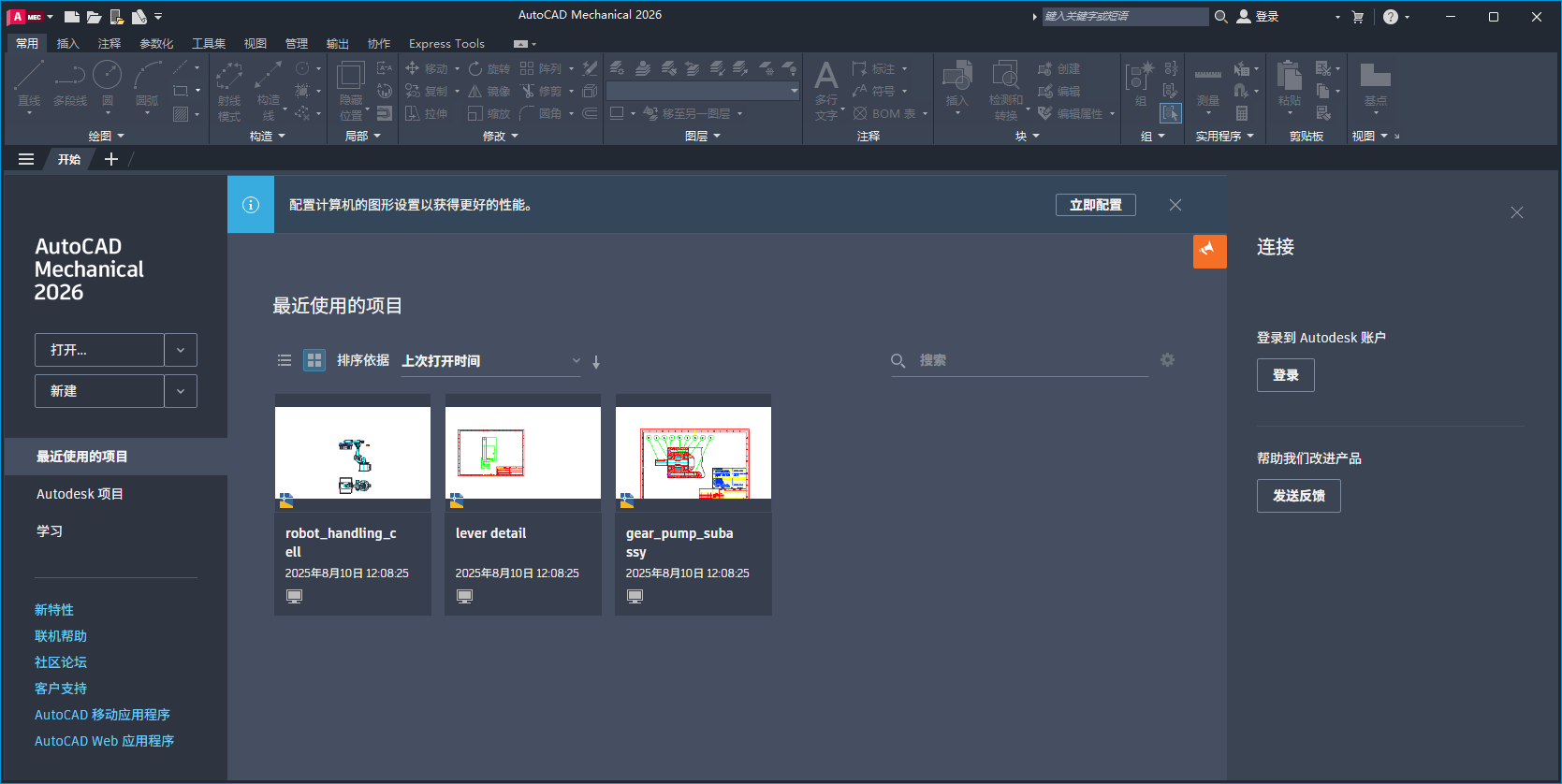Select the Circle (圆) tool

coord(108,83)
